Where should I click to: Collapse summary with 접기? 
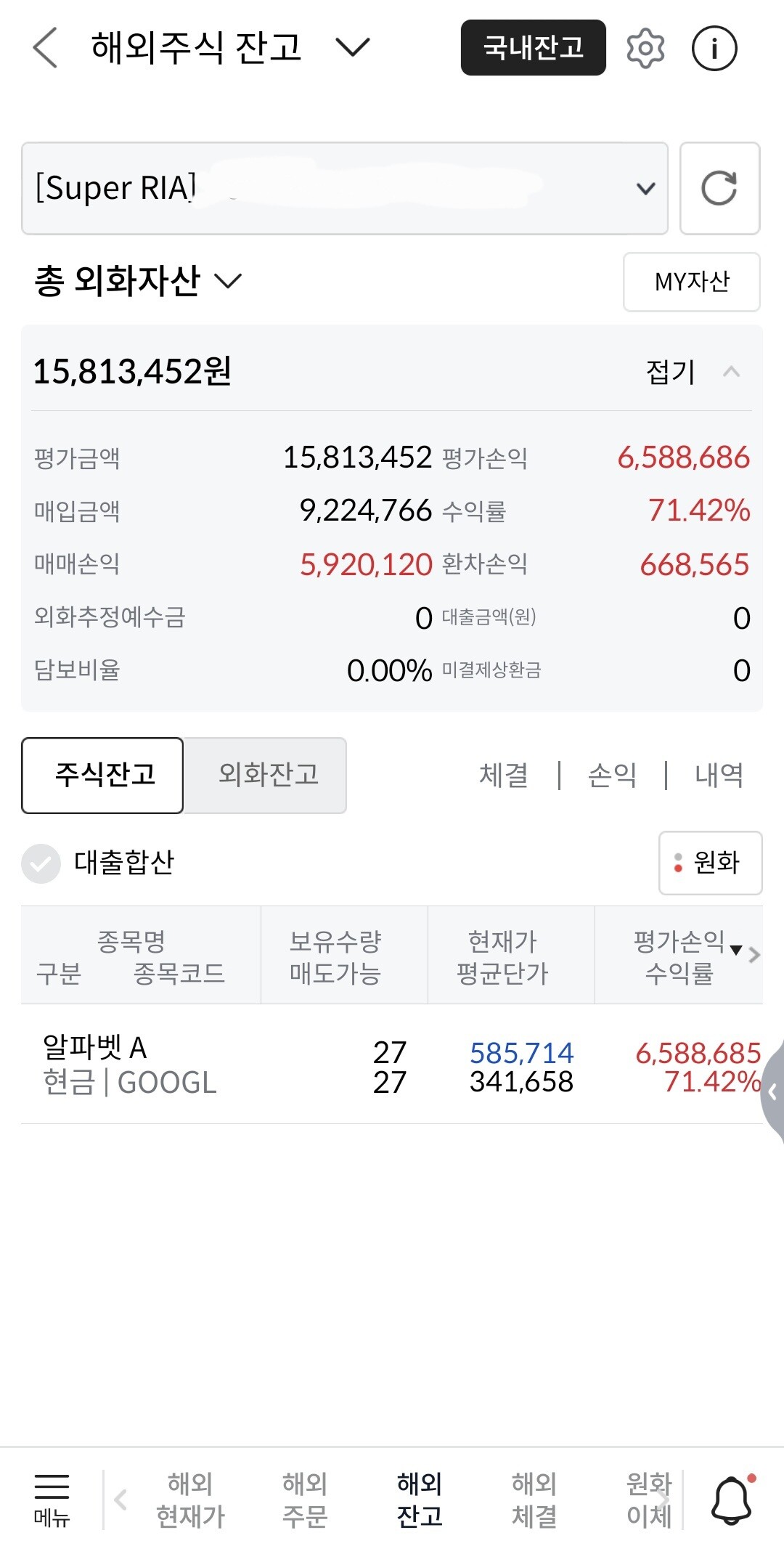pyautogui.click(x=693, y=372)
